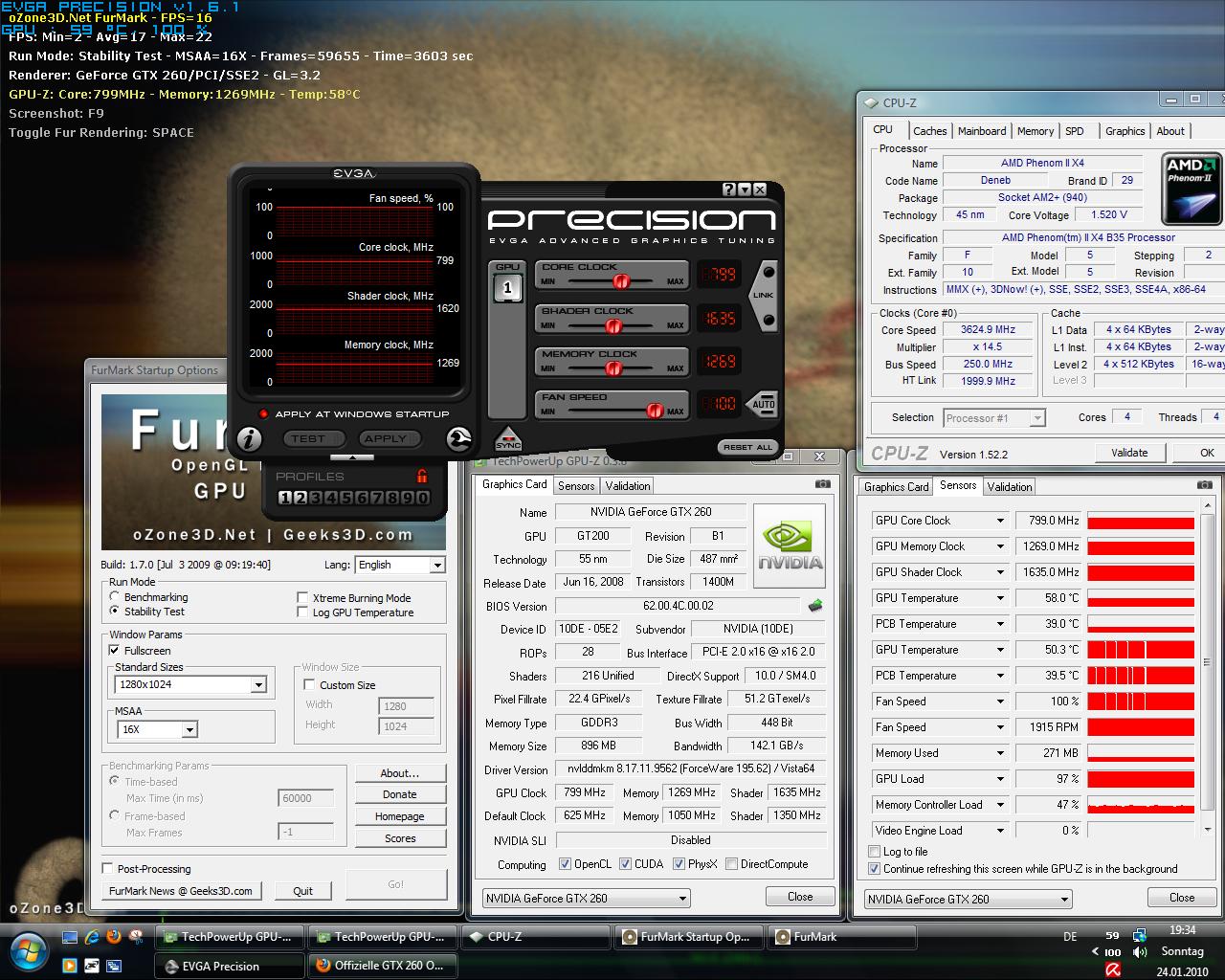Screen dimensions: 1225x980
Task: Click Donate button in FurMark
Action: tap(399, 794)
